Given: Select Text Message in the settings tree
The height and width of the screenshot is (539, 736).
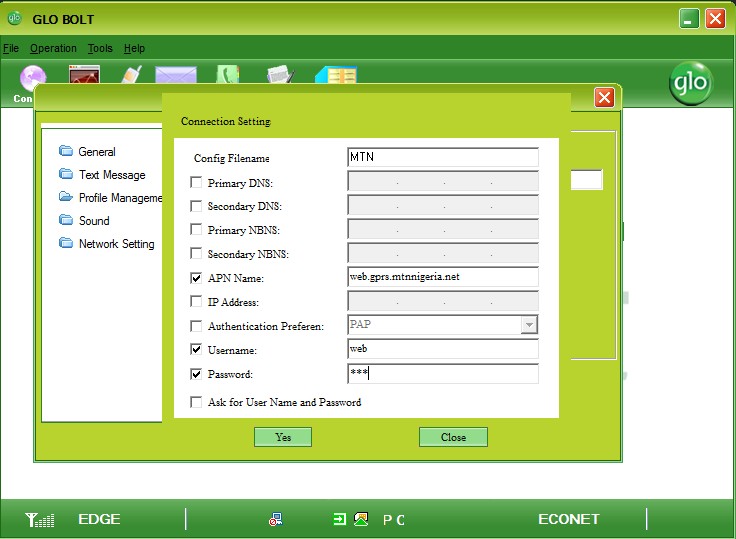Looking at the screenshot, I should point(112,175).
